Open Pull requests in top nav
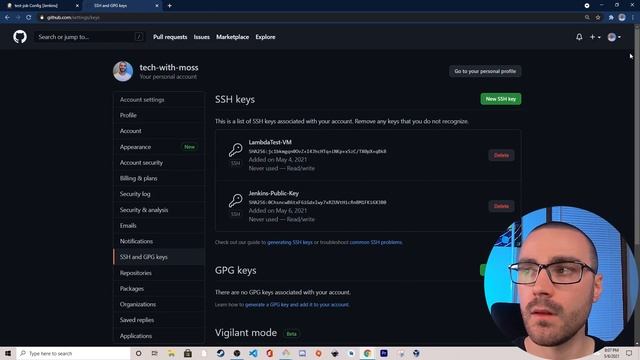Image resolution: width=640 pixels, height=360 pixels. tap(170, 37)
